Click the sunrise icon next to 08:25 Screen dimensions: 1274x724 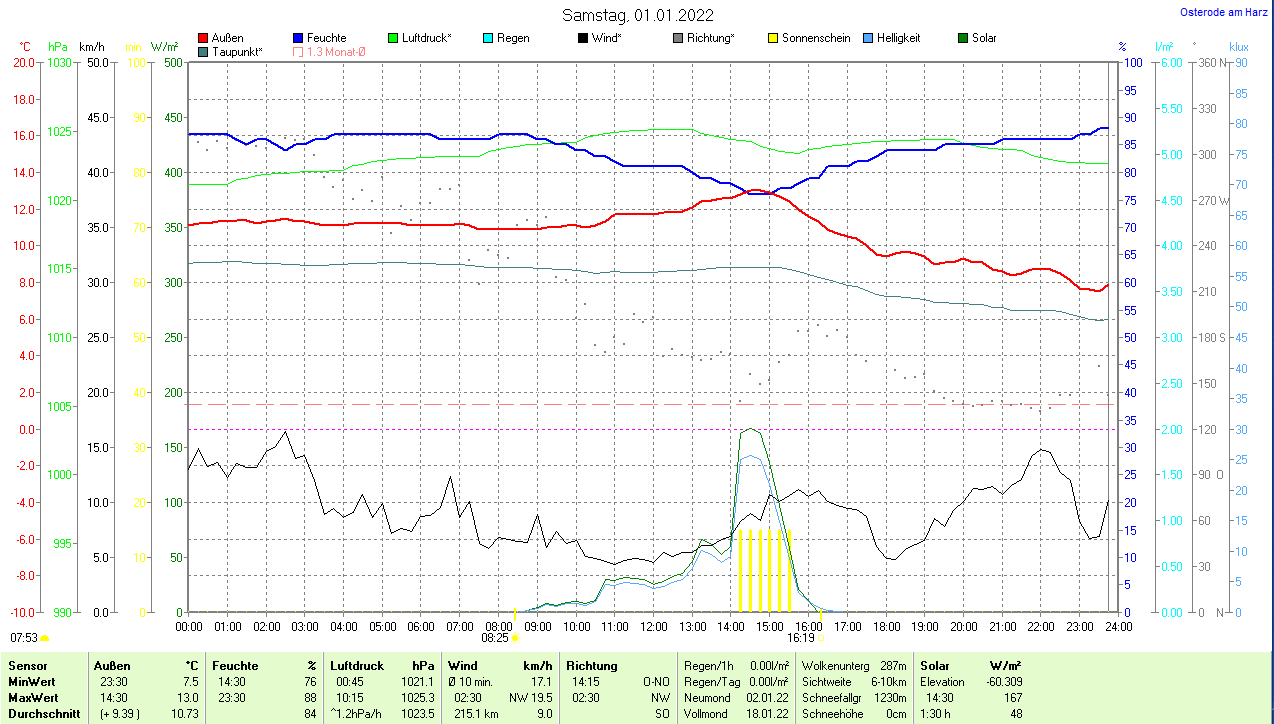coord(516,637)
